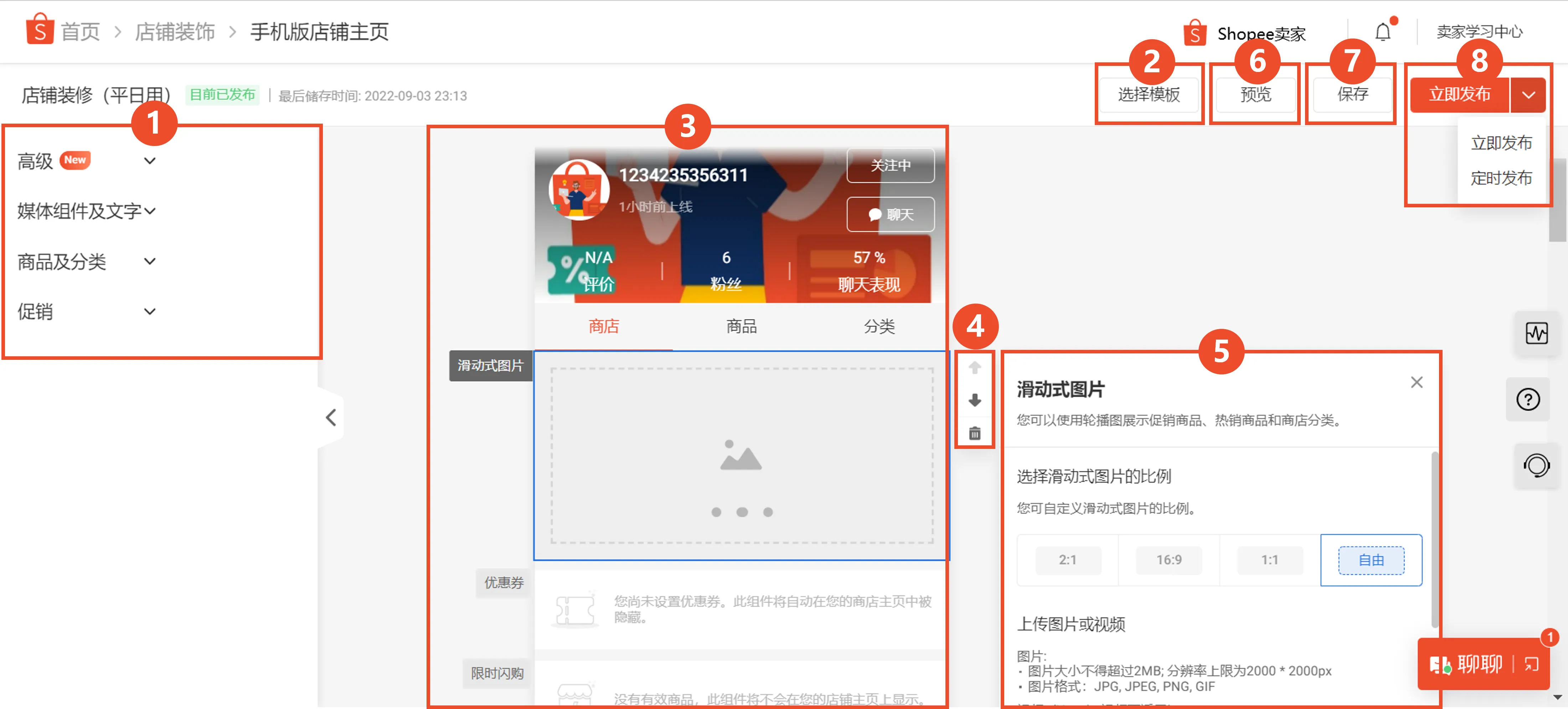The width and height of the screenshot is (1568, 709).
Task: Open the 立即发布 dropdown arrow
Action: point(1528,94)
